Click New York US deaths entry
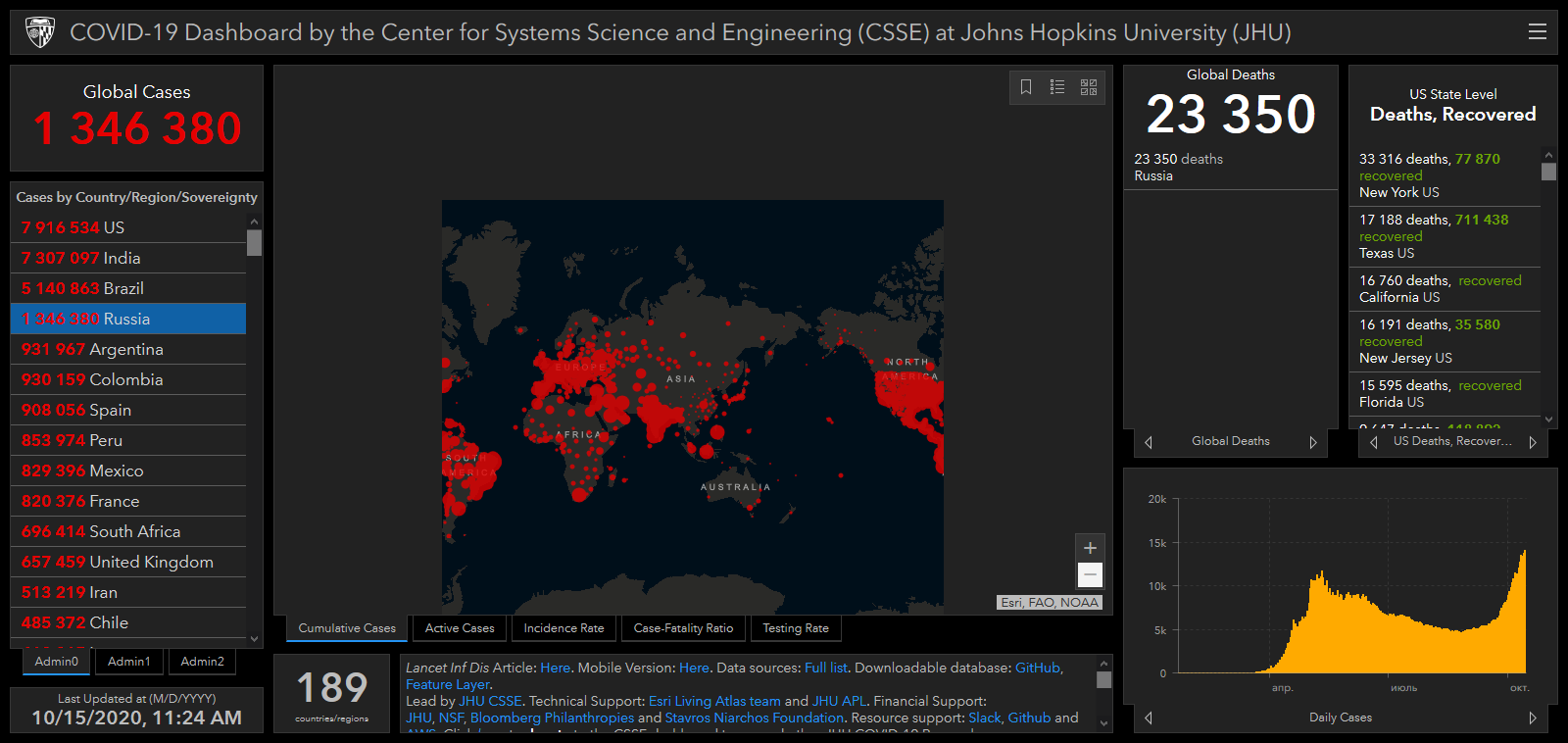The width and height of the screenshot is (1568, 743). click(x=1445, y=175)
